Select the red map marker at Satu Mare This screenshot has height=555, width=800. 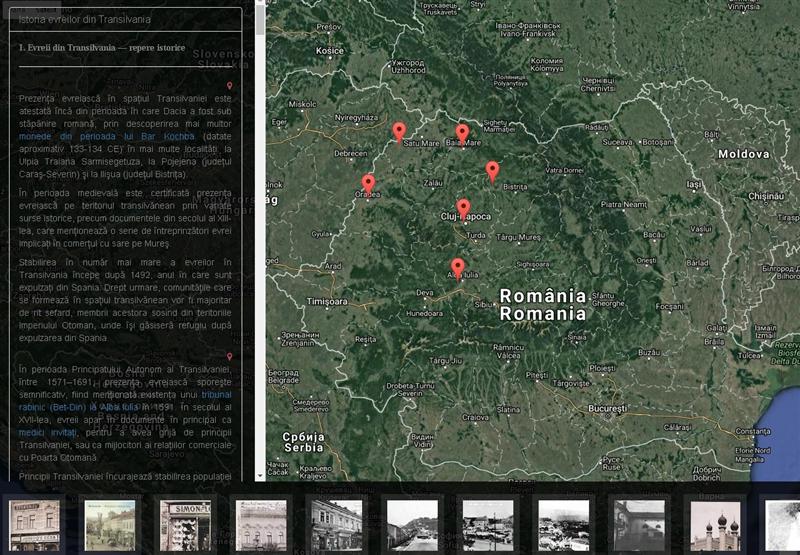[x=399, y=132]
